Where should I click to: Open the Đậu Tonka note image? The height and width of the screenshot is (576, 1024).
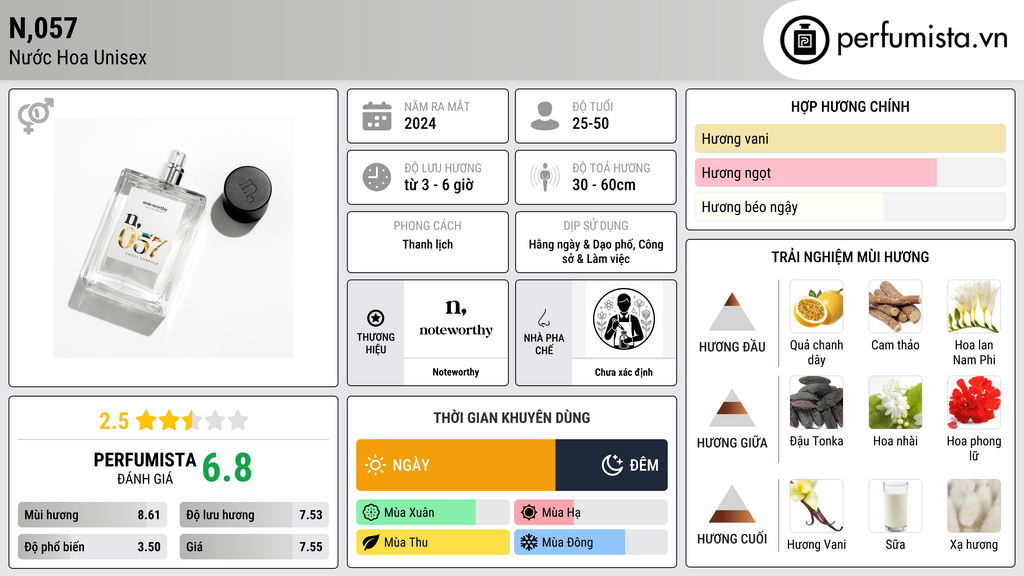click(816, 402)
